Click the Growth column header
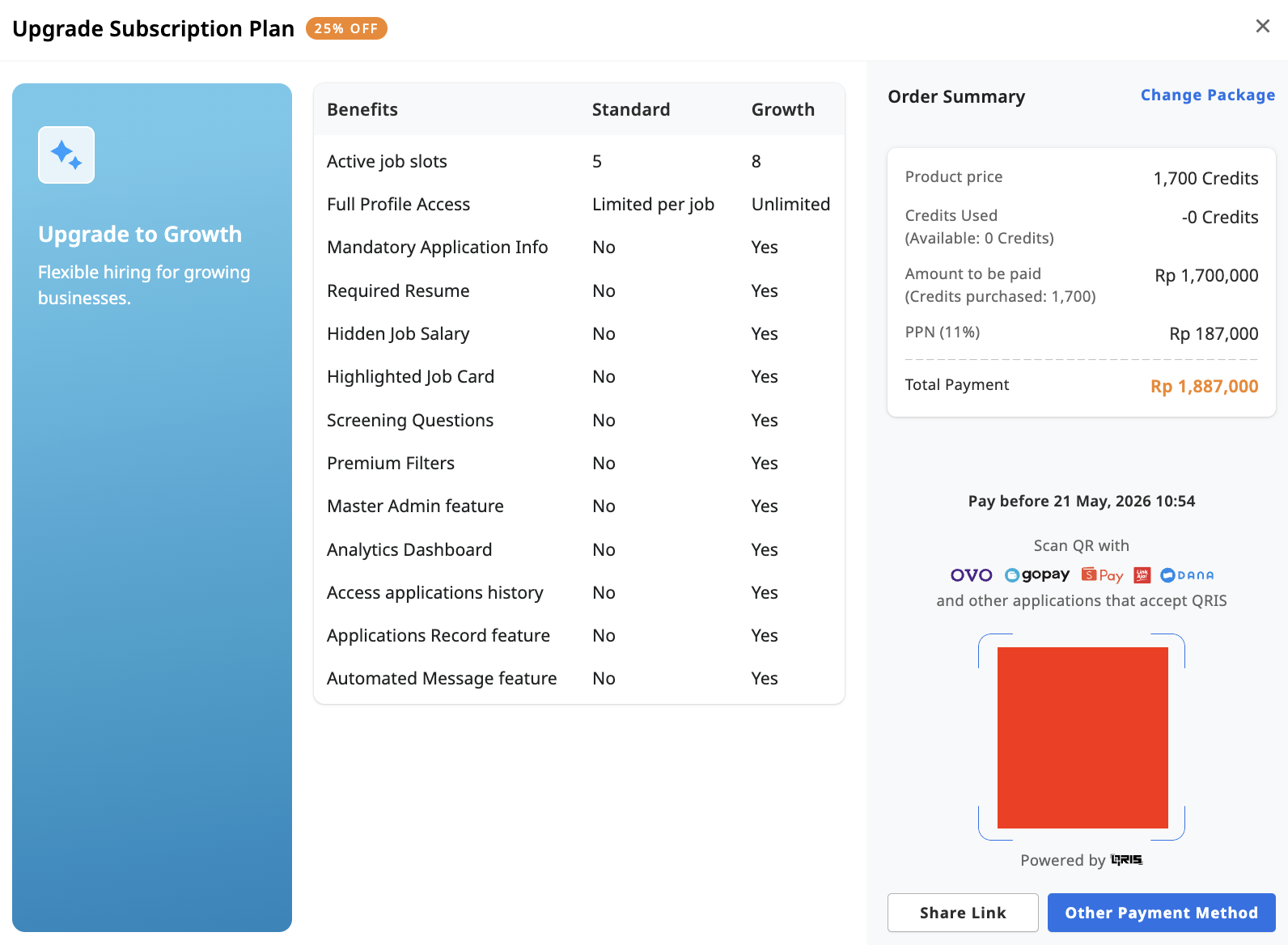This screenshot has width=1288, height=945. [783, 110]
